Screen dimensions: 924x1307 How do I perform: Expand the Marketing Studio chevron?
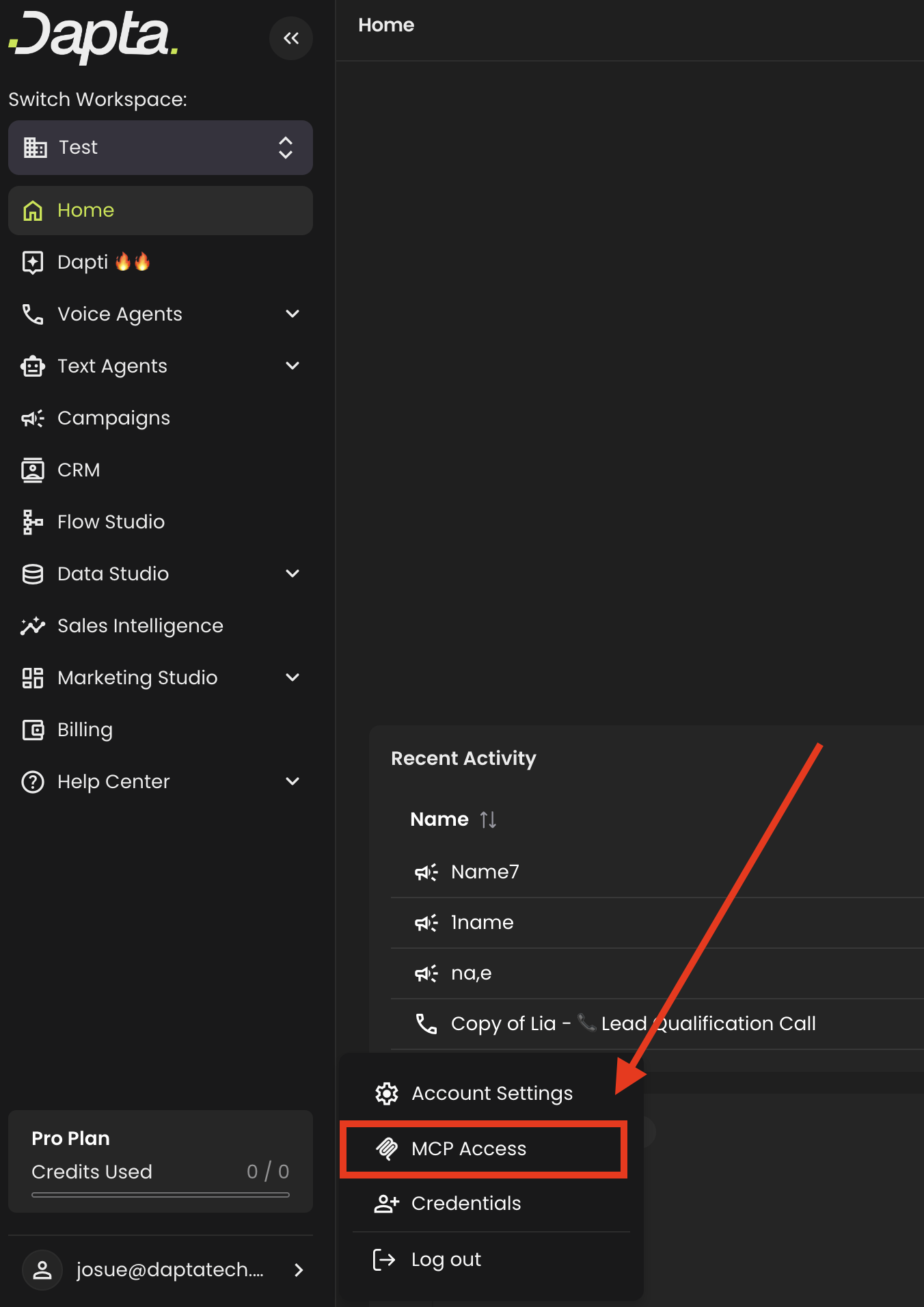coord(293,678)
